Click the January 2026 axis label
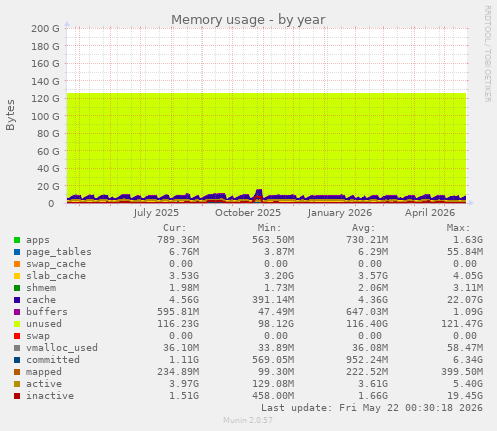 pos(340,213)
